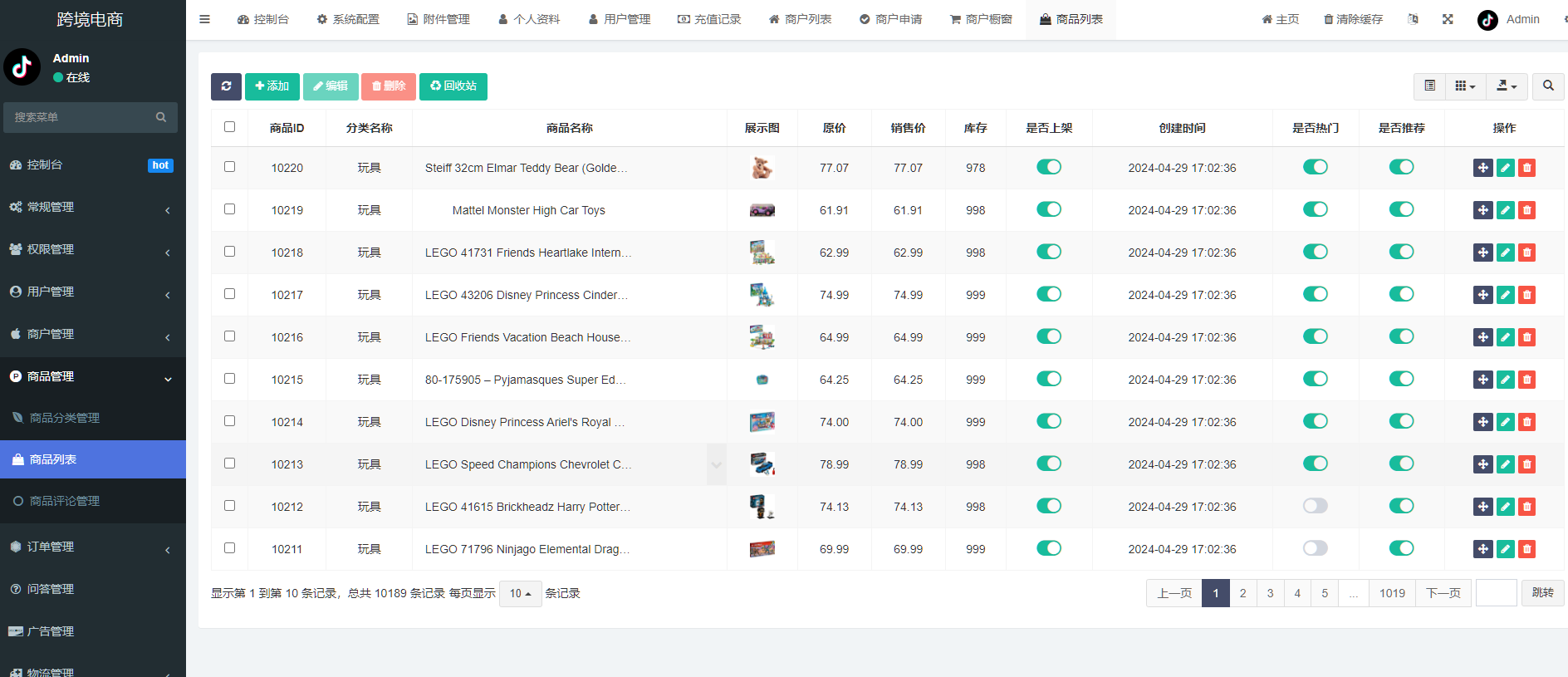
Task: Expand 权限管理 sidebar menu
Action: 93,249
